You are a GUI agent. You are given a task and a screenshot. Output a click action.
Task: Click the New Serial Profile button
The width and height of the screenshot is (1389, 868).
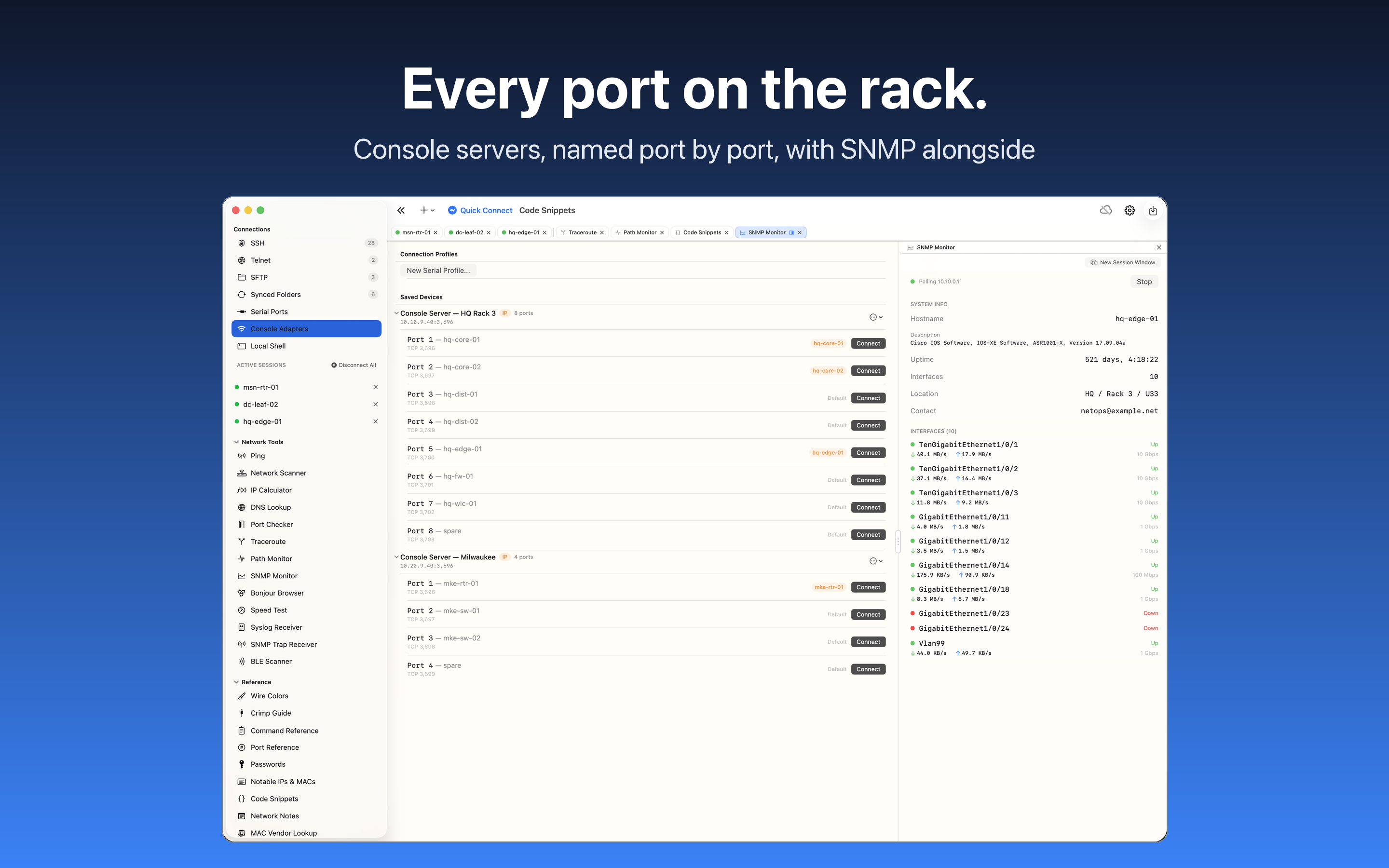click(438, 271)
